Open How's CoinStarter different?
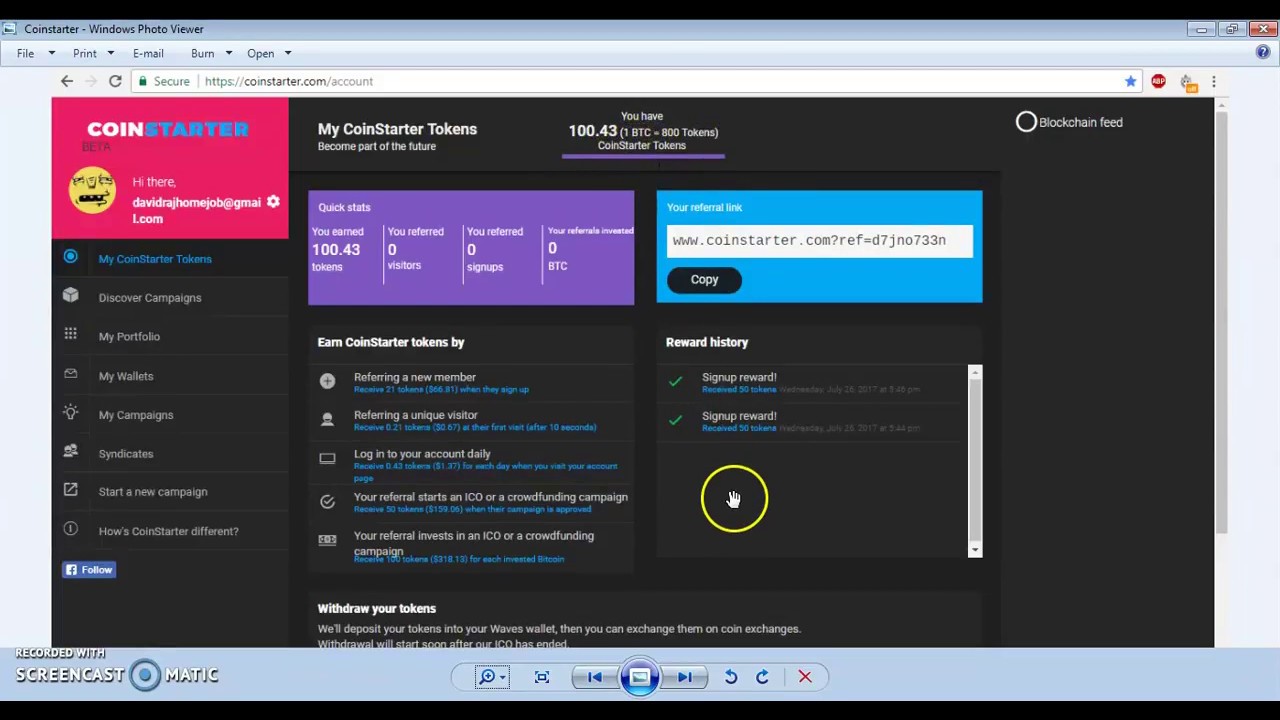Viewport: 1280px width, 720px height. pos(168,531)
